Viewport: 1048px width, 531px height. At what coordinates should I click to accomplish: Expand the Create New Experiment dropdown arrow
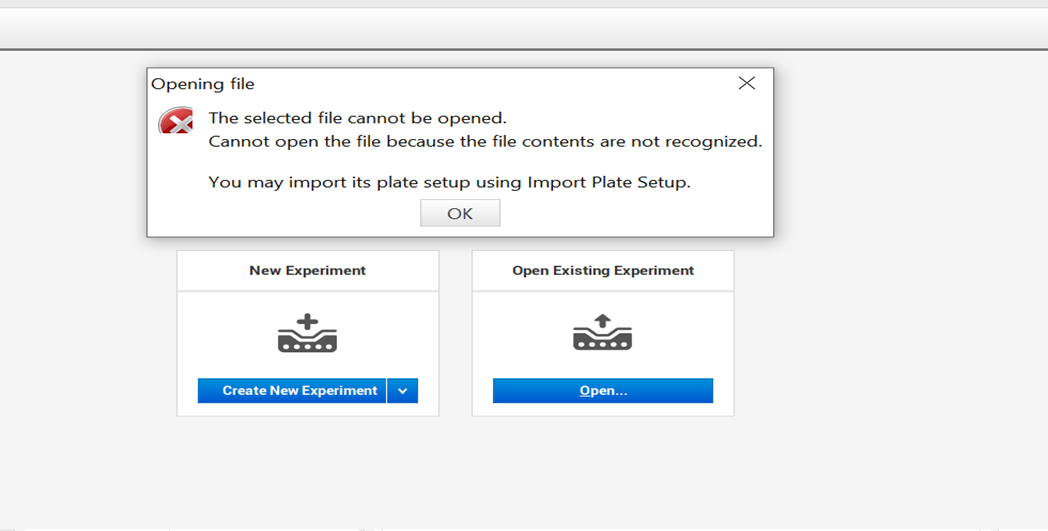point(402,391)
